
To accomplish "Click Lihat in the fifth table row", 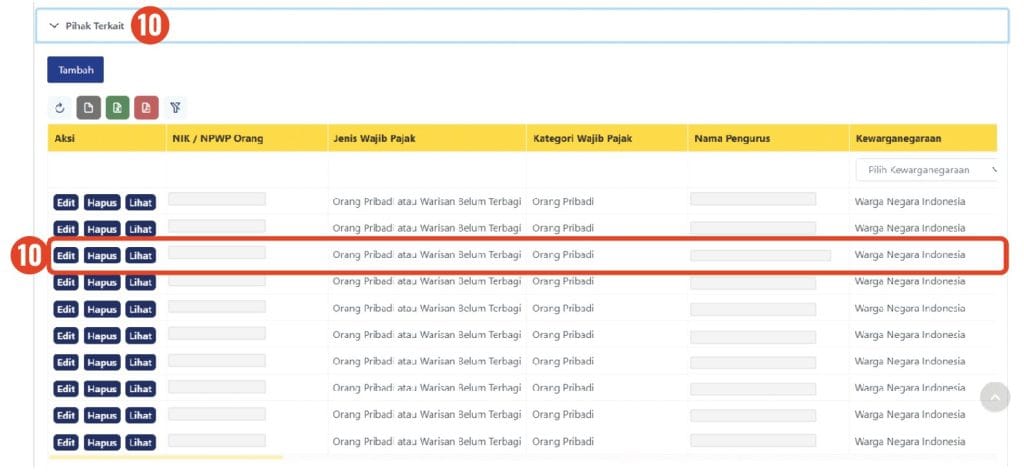I will [140, 309].
